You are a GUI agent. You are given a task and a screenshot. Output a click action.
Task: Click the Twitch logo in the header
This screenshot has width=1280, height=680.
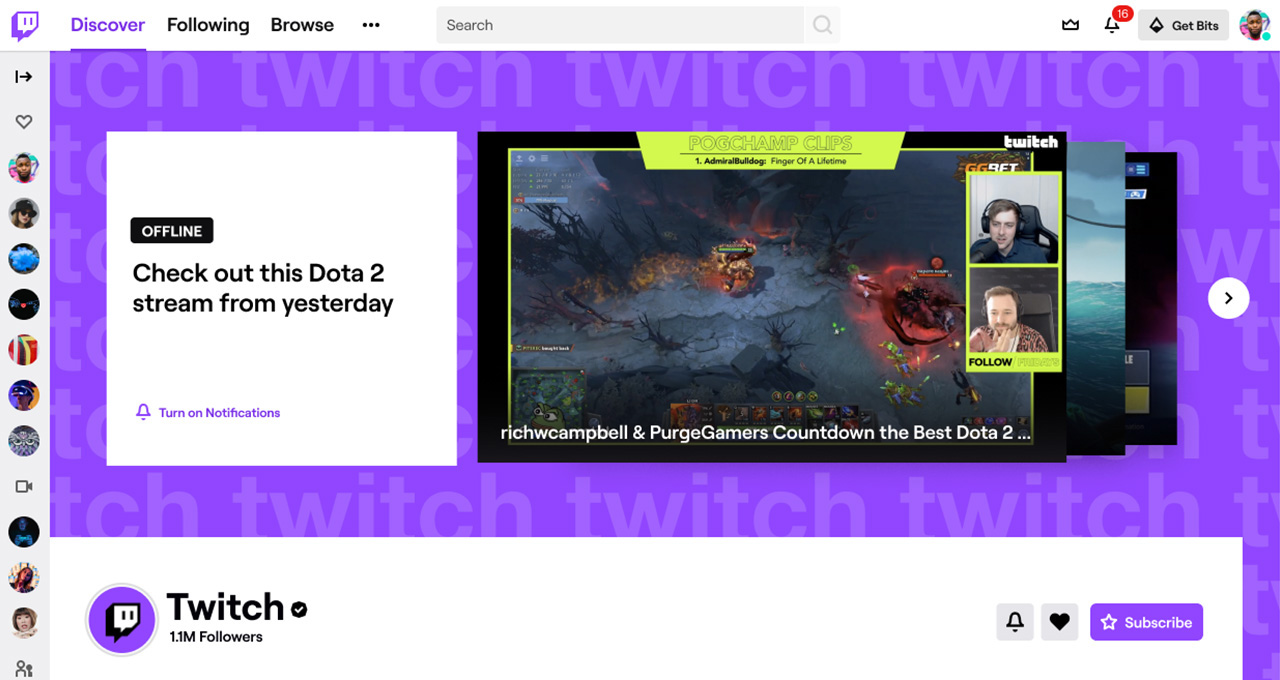25,25
